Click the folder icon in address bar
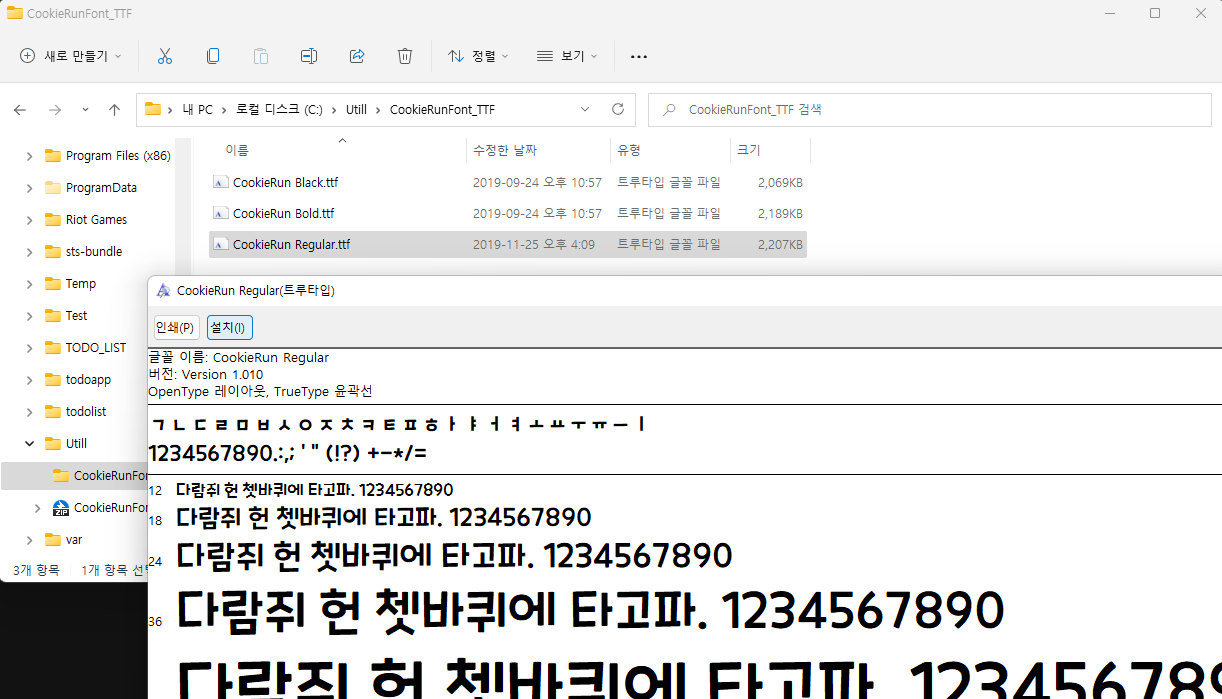The height and width of the screenshot is (699, 1222). (x=153, y=109)
